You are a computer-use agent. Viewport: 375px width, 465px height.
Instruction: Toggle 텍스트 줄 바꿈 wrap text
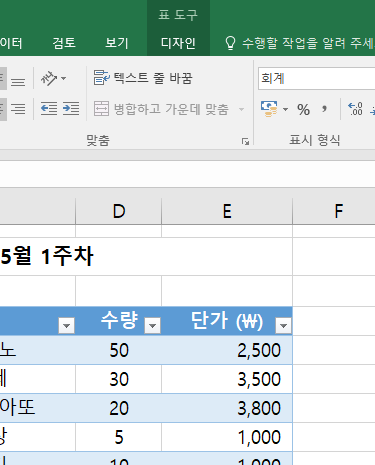[143, 78]
